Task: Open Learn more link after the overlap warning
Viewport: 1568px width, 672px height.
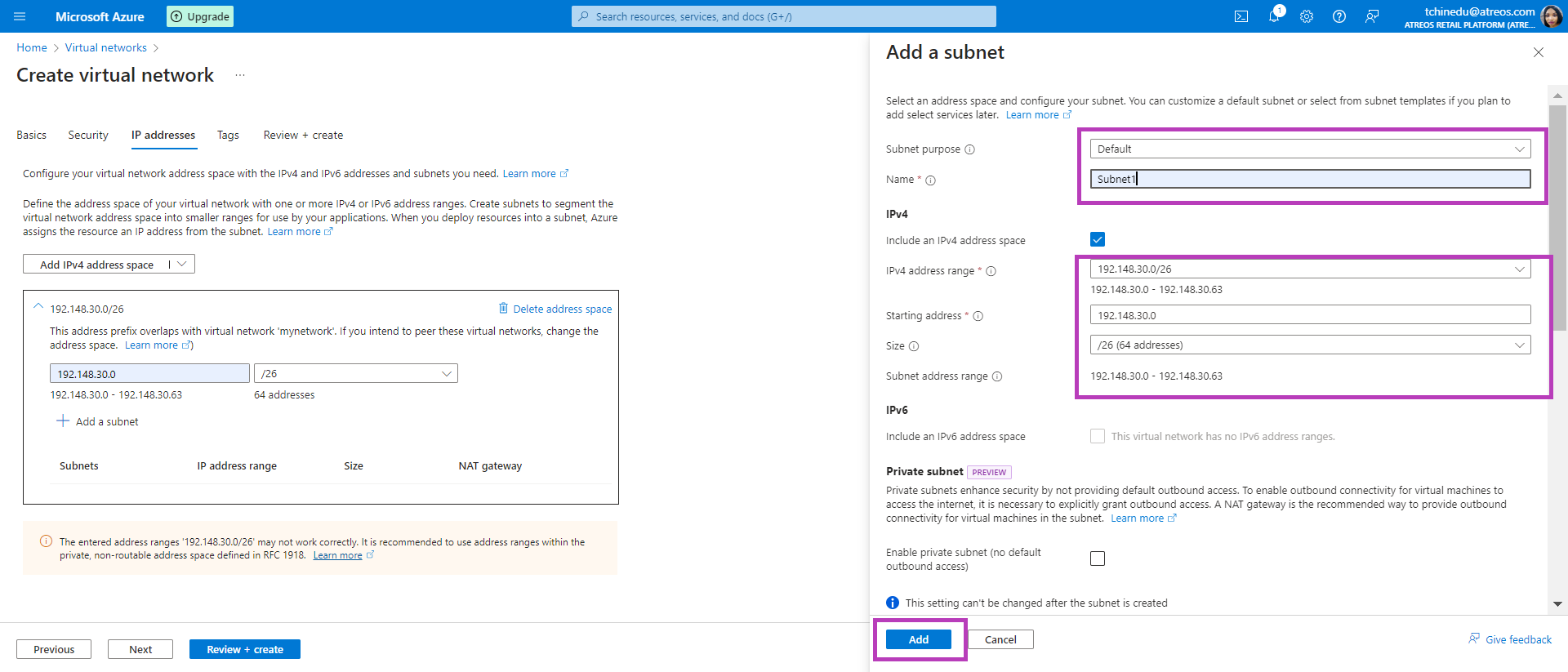Action: point(151,345)
